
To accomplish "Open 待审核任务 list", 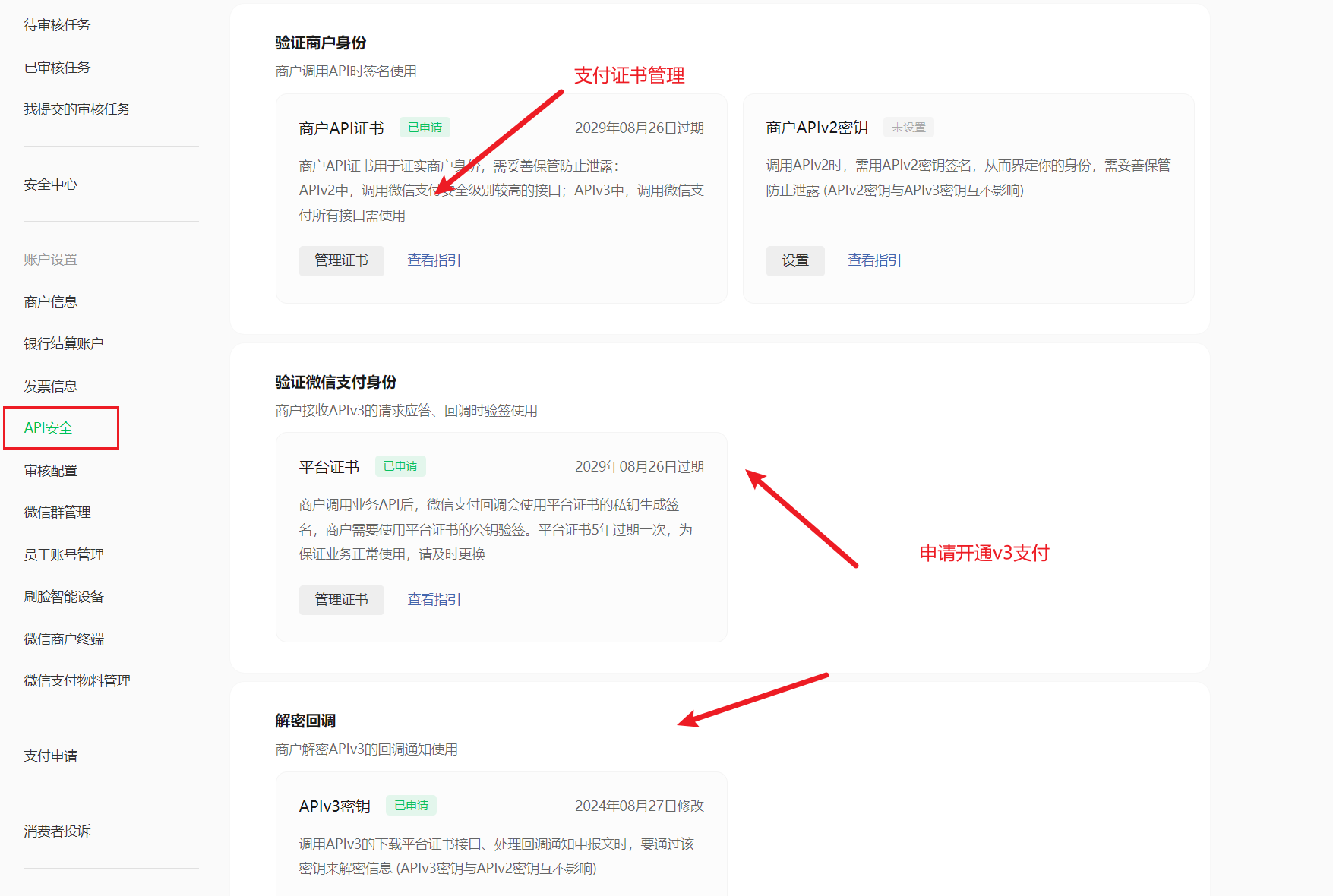I will 57,24.
